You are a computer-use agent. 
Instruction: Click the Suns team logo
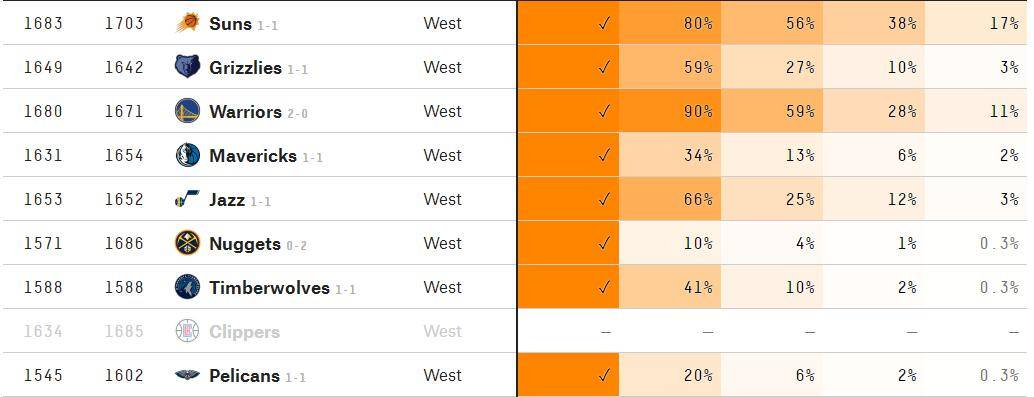point(188,23)
